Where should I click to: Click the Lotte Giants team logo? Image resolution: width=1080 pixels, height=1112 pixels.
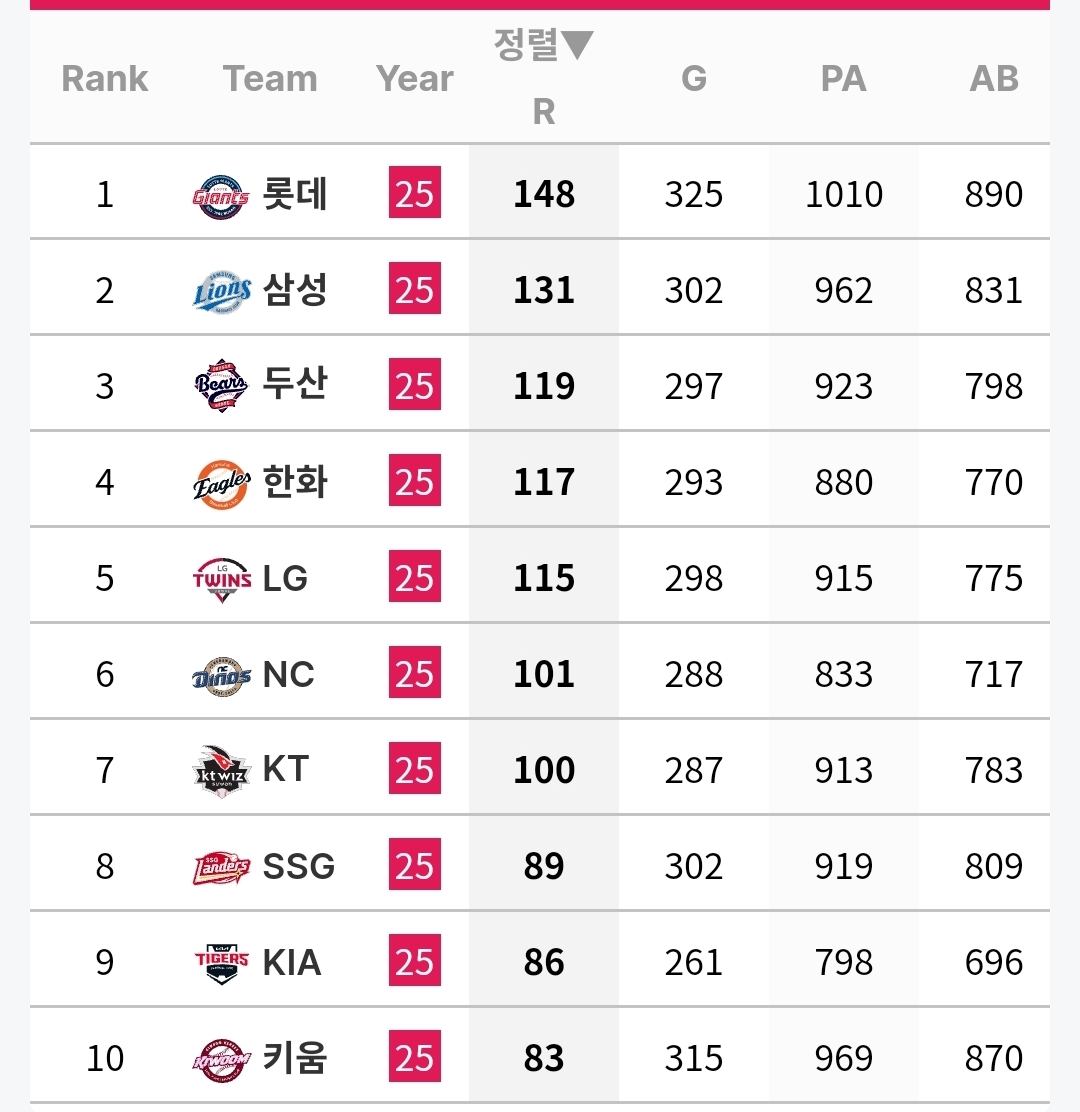tap(220, 194)
